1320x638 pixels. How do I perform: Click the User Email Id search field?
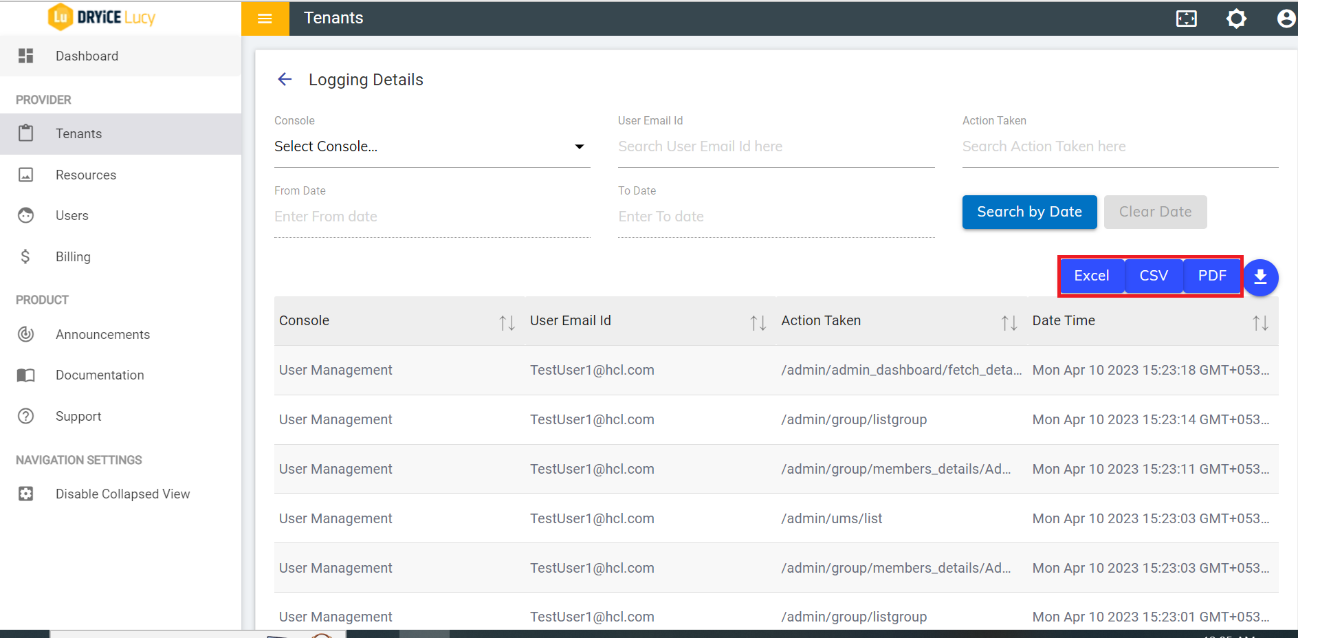point(776,146)
